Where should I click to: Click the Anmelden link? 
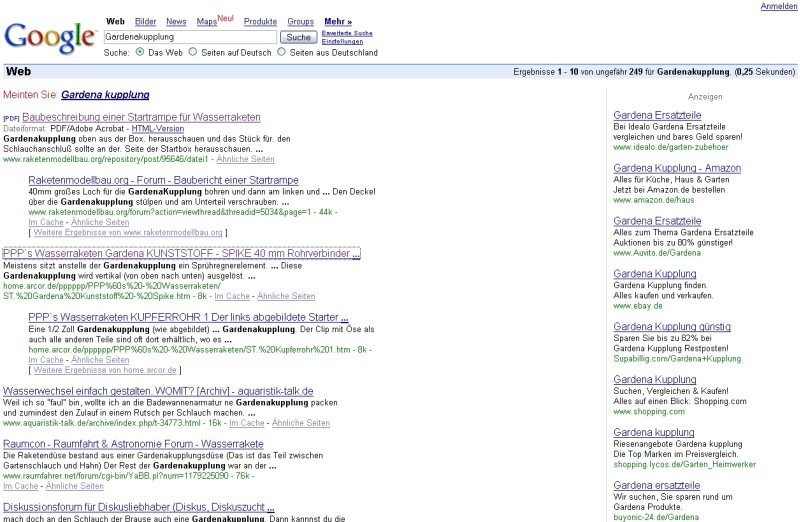coord(779,6)
